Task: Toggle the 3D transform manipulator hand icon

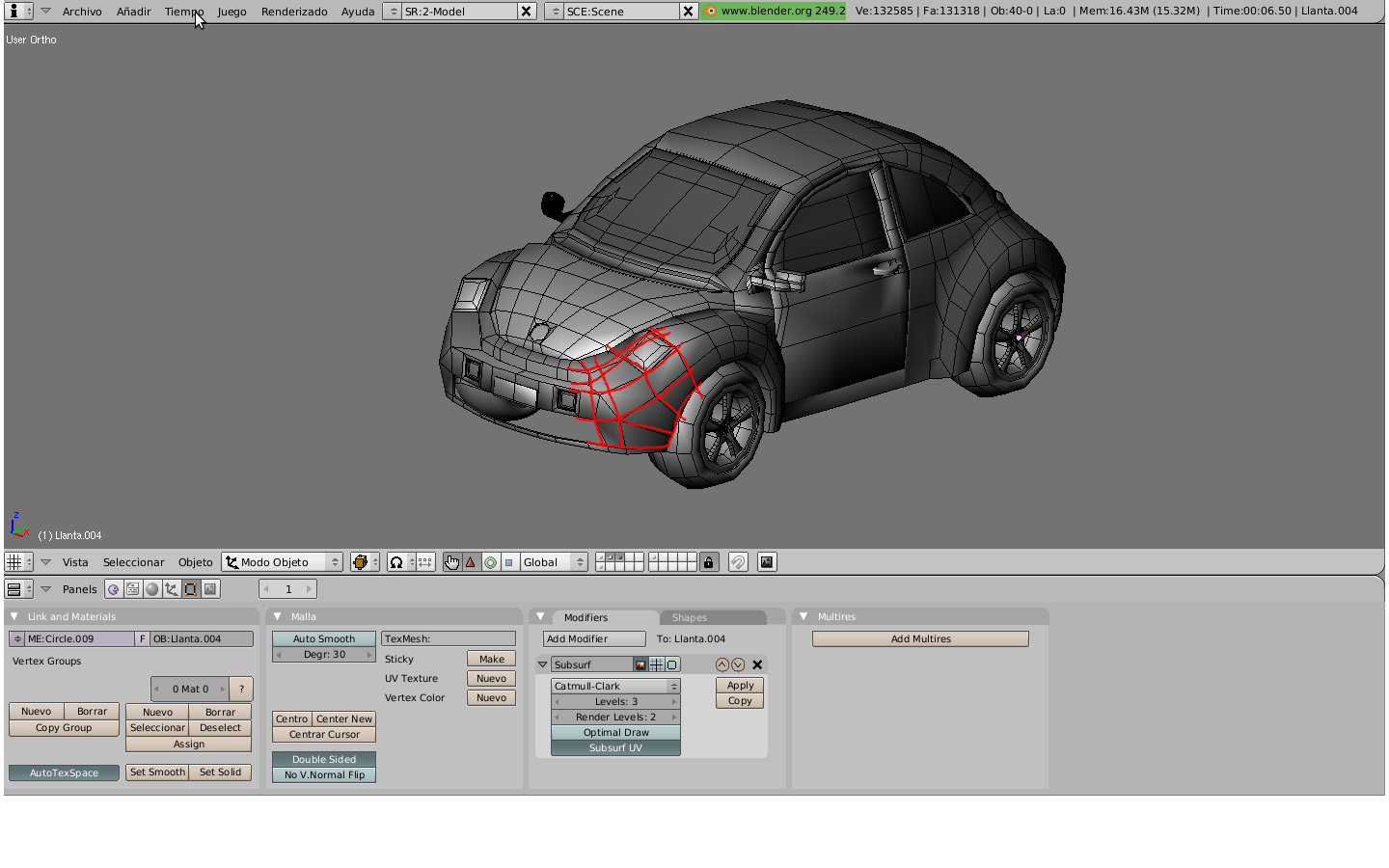Action: (452, 562)
